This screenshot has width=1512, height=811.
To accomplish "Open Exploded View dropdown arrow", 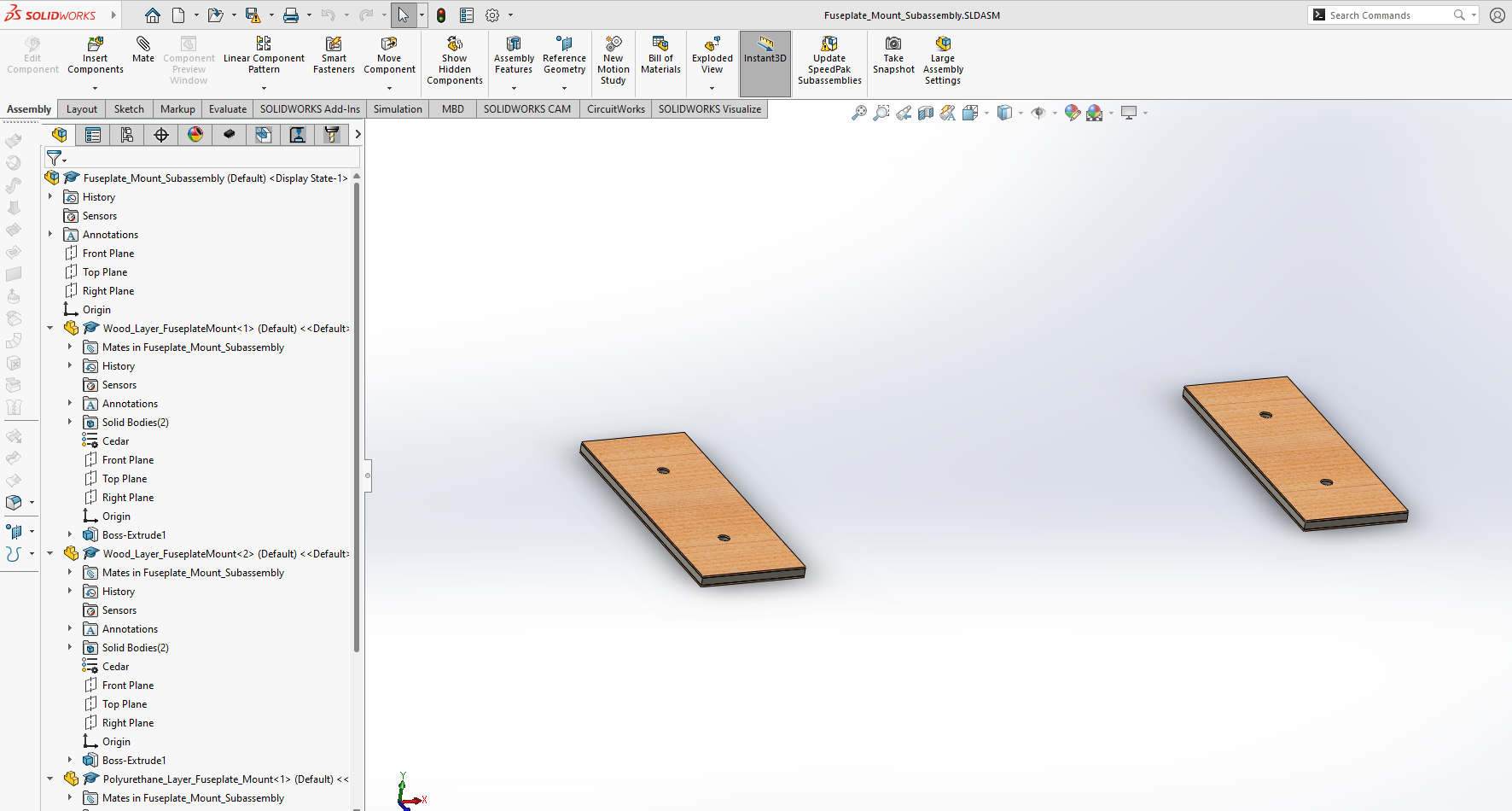I will point(712,88).
